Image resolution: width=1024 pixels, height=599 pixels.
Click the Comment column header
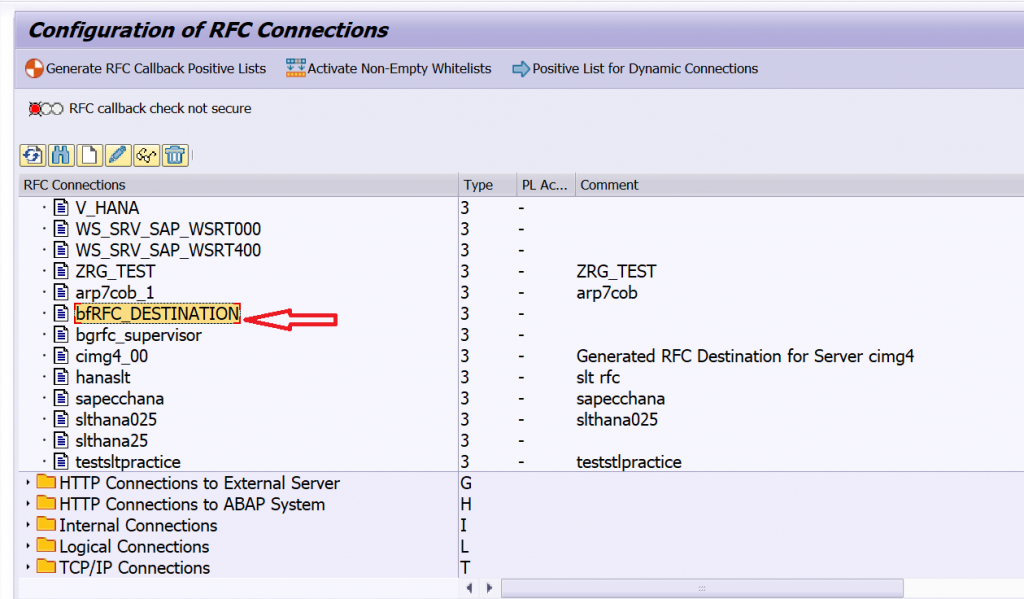[799, 185]
